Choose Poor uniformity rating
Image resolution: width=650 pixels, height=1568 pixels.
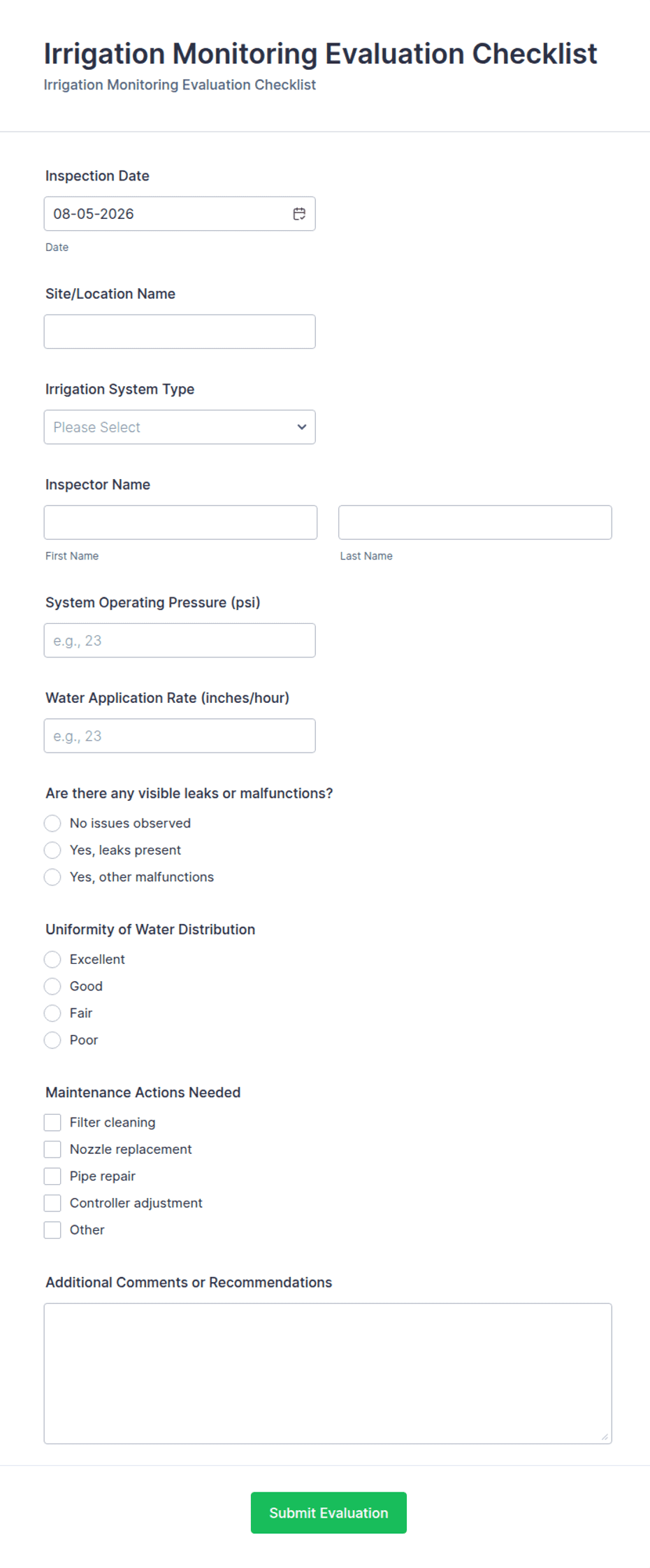[52, 1040]
